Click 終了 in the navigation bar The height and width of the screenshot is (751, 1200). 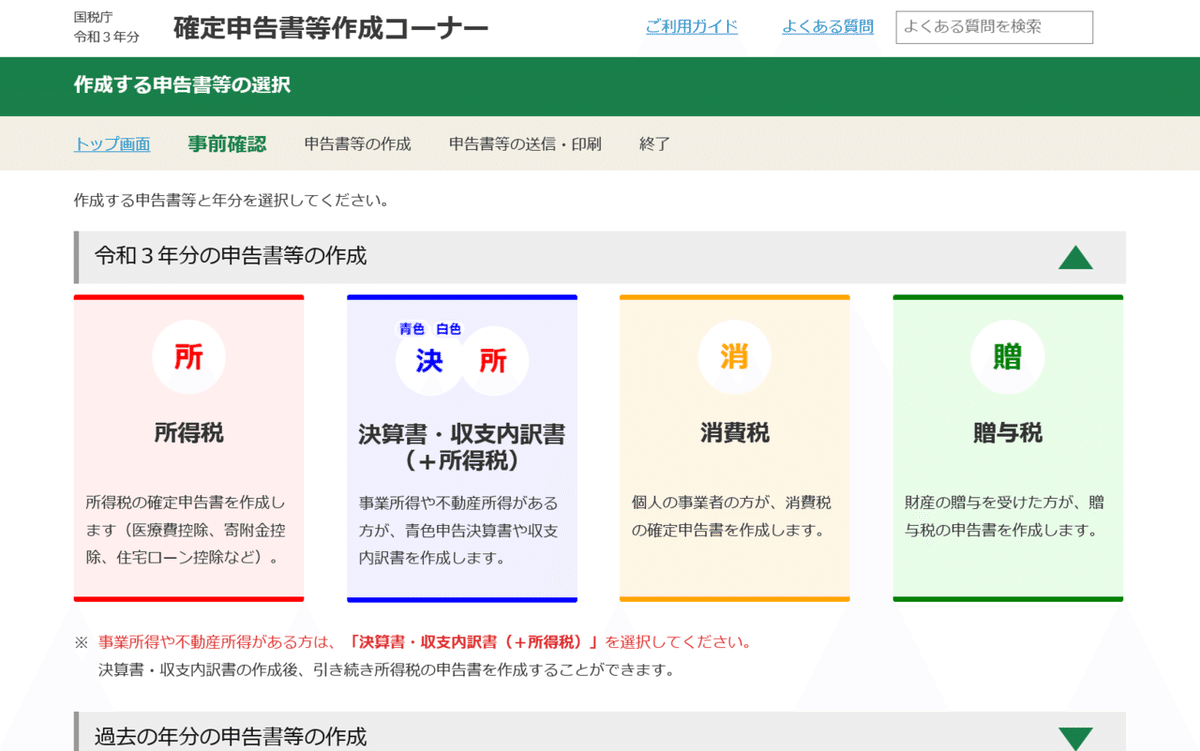(x=652, y=143)
